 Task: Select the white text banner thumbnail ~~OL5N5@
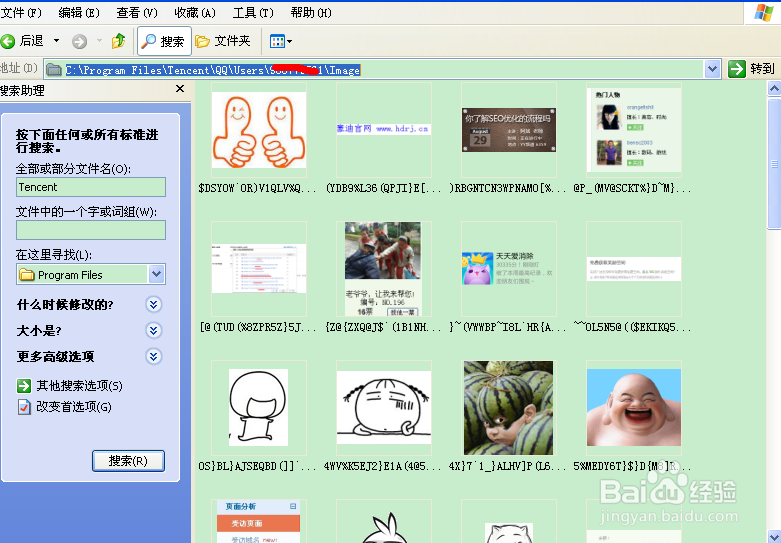[x=634, y=269]
